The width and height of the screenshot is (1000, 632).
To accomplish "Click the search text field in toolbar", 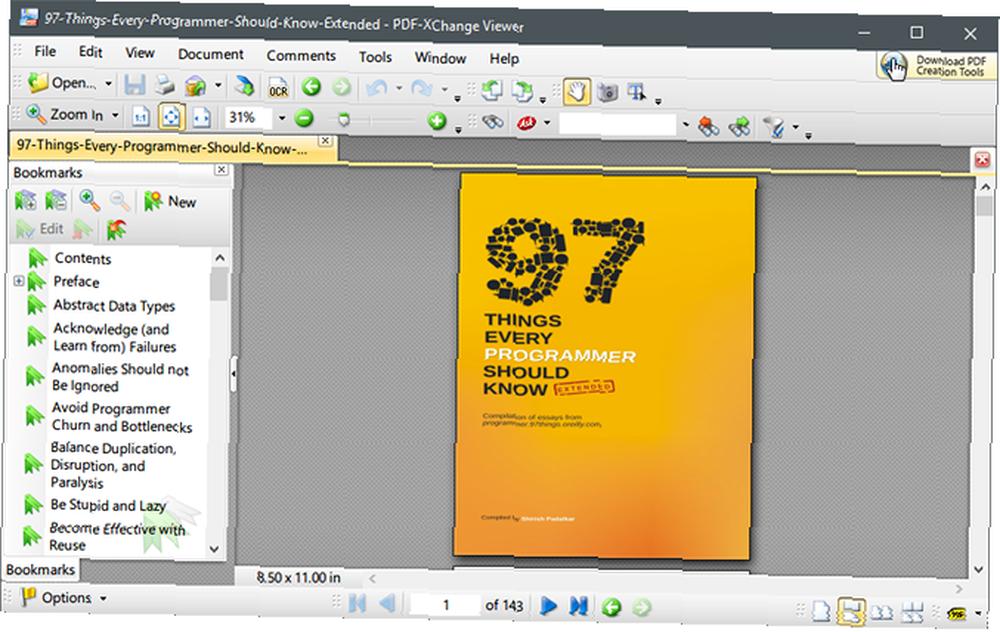I will pos(617,124).
